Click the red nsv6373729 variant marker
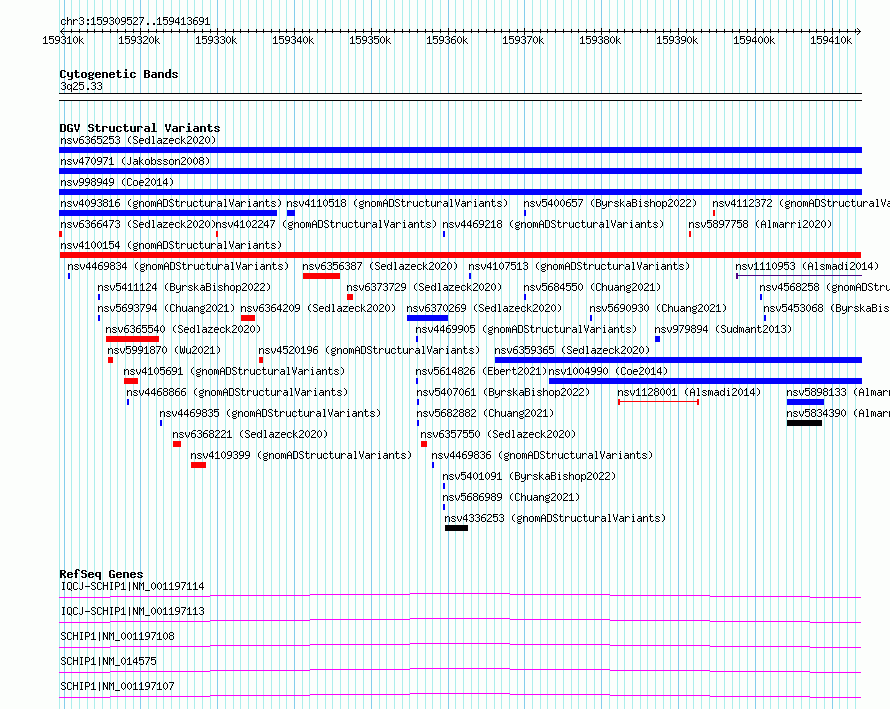This screenshot has width=890, height=709. point(350,297)
